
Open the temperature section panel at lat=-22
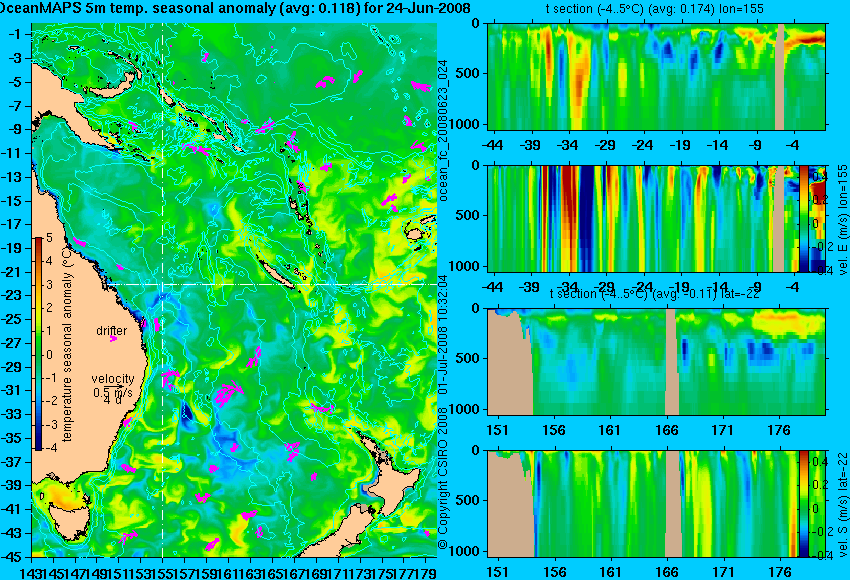click(656, 362)
